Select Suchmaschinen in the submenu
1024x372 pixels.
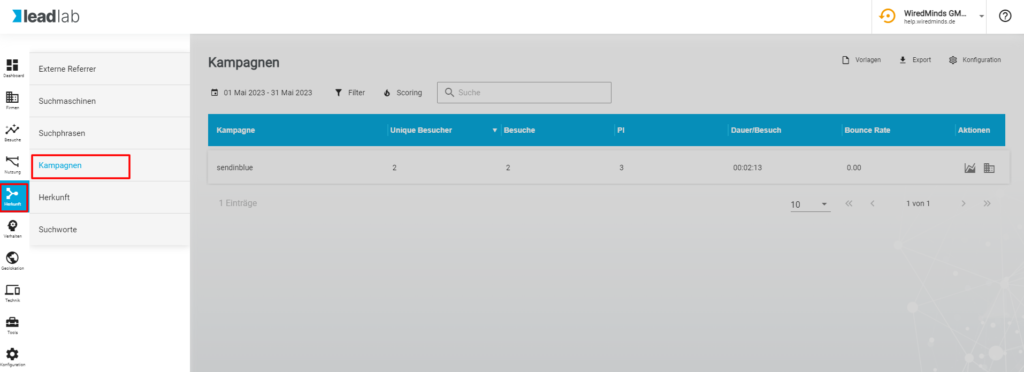[110, 101]
